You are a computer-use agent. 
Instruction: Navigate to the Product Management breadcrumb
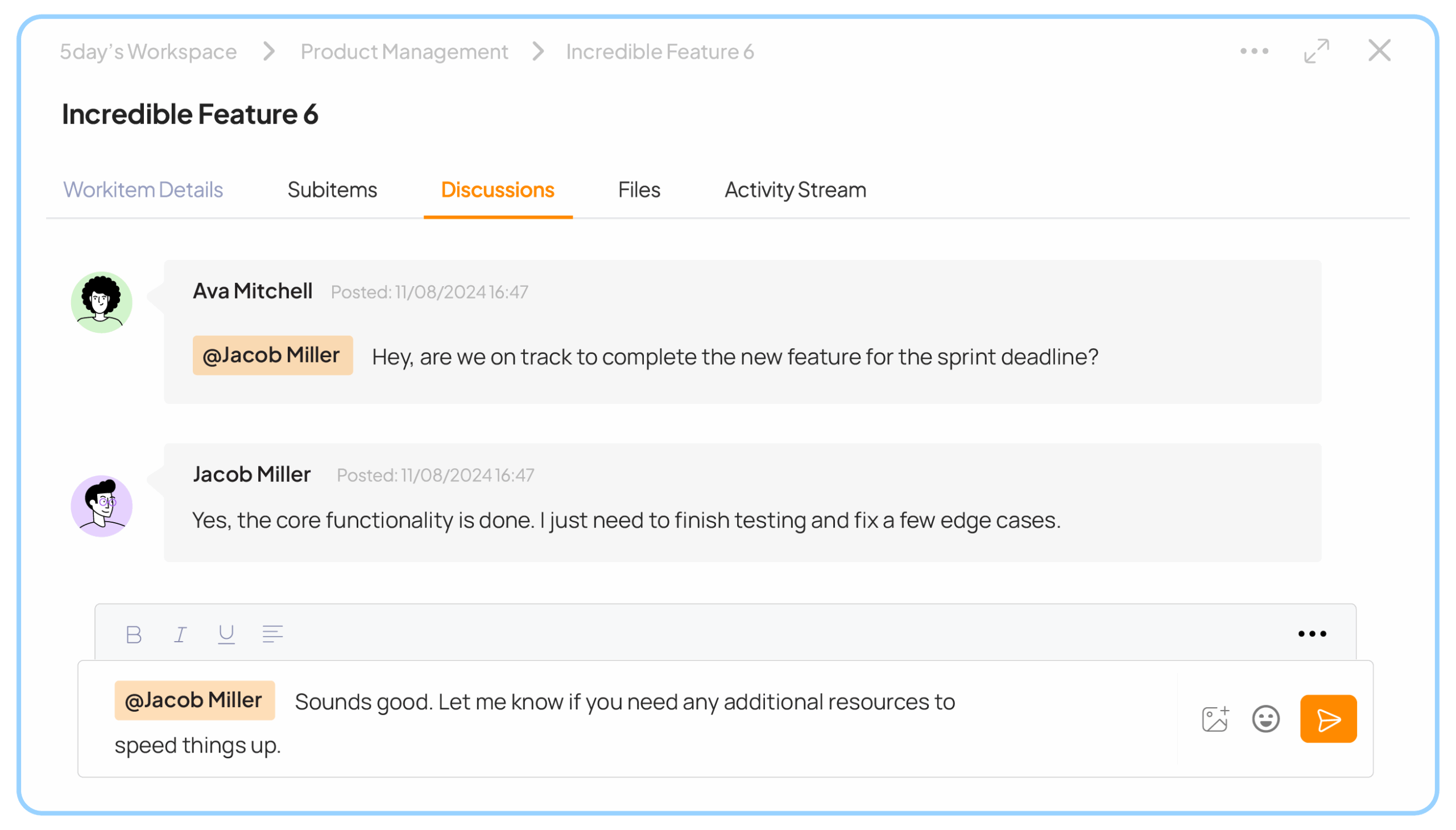pyautogui.click(x=404, y=52)
